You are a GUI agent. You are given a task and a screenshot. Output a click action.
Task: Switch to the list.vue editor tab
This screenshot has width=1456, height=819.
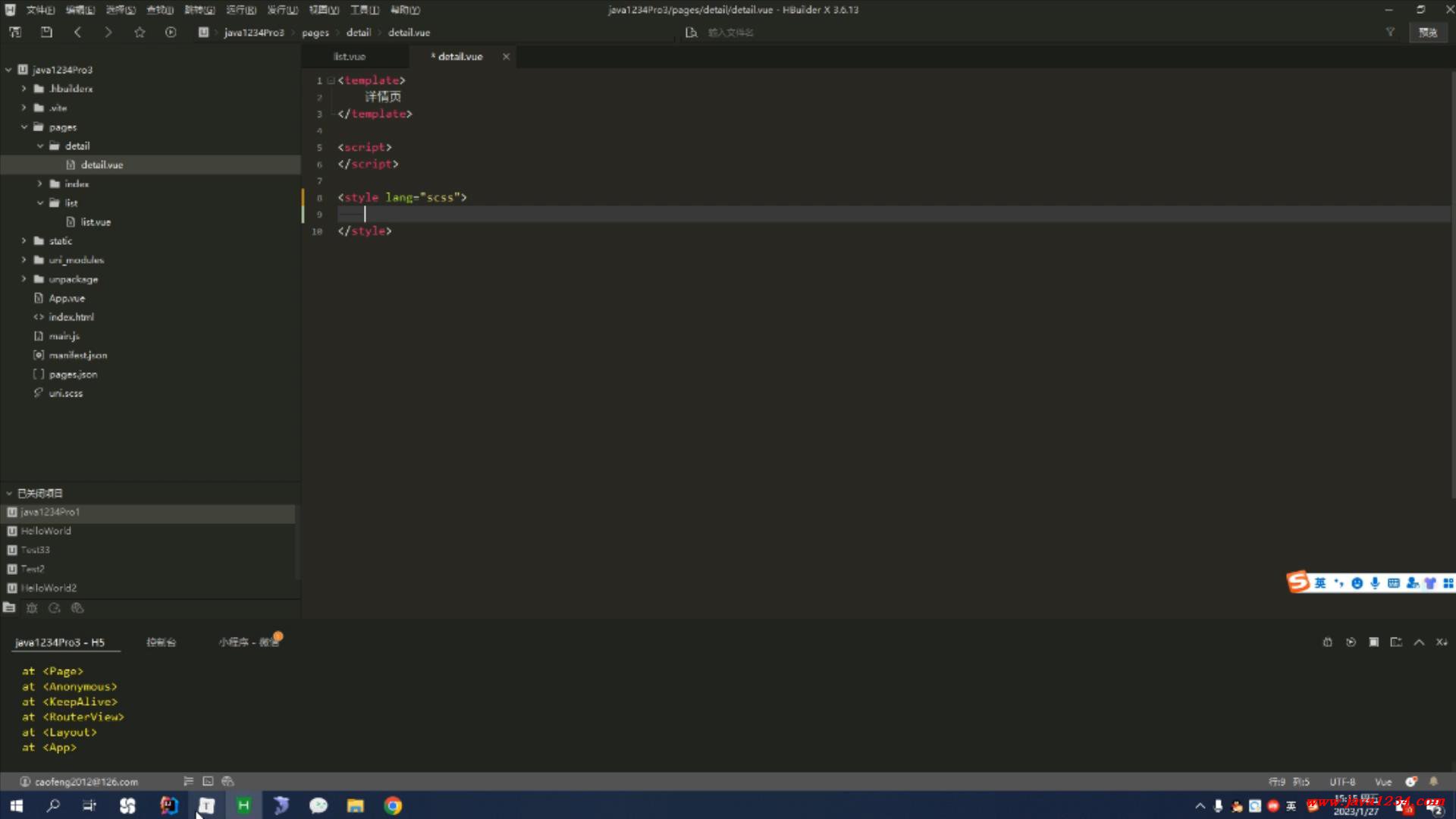pyautogui.click(x=350, y=57)
